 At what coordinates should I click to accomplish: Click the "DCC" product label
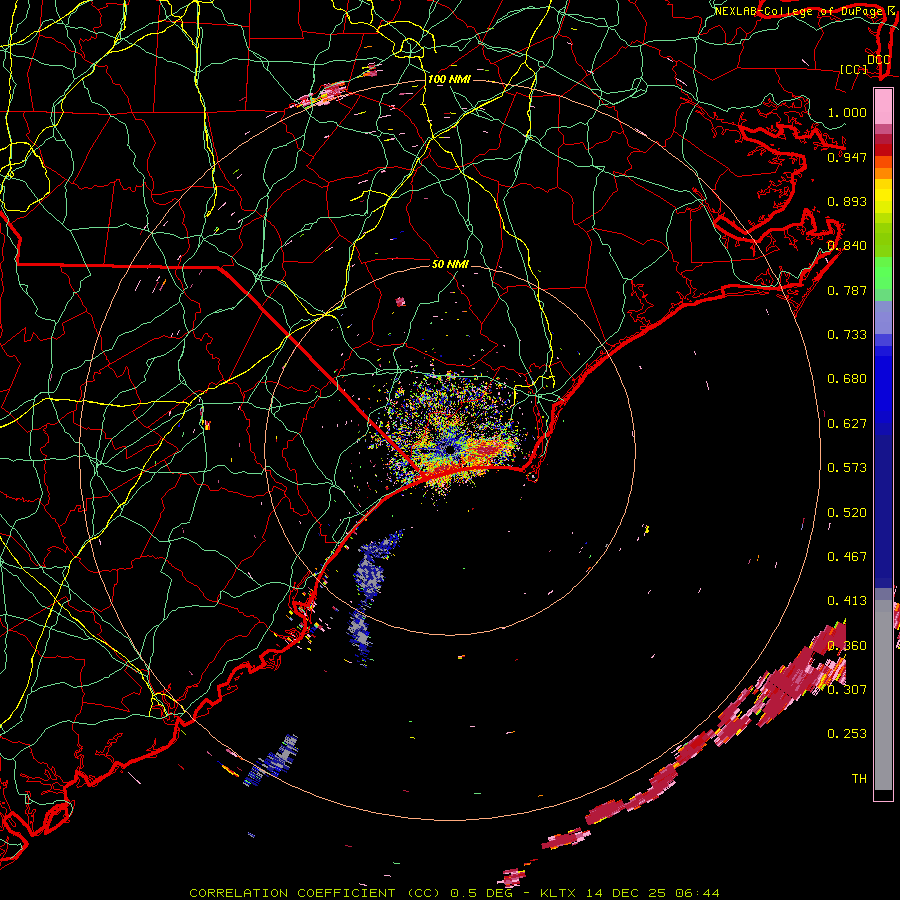878,59
